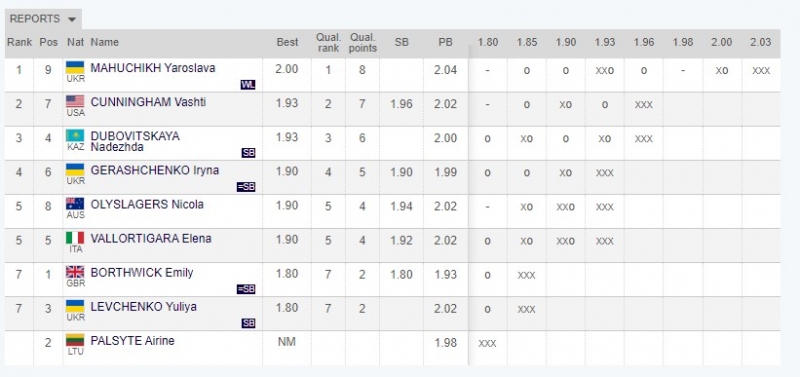Click the Italian flag beside VALLORTIGARA Elena

75,238
